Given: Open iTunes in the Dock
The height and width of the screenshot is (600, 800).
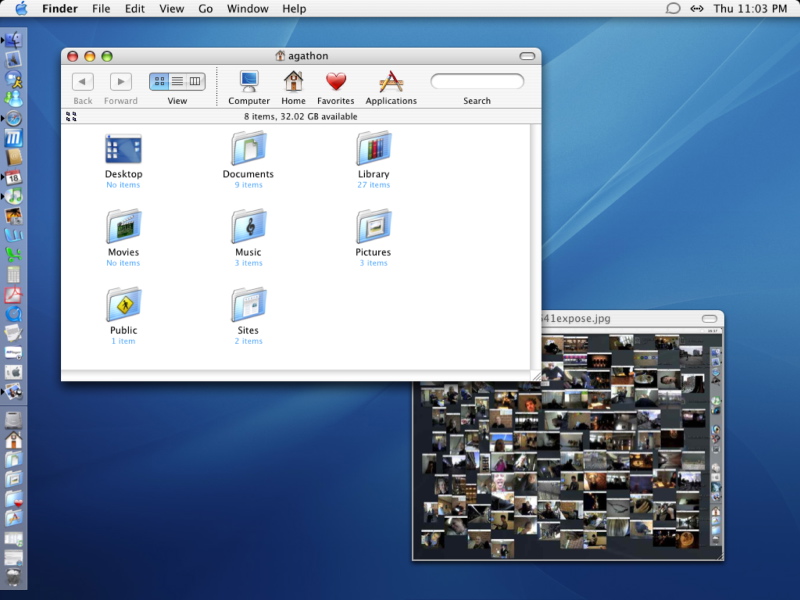Looking at the screenshot, I should [14, 196].
